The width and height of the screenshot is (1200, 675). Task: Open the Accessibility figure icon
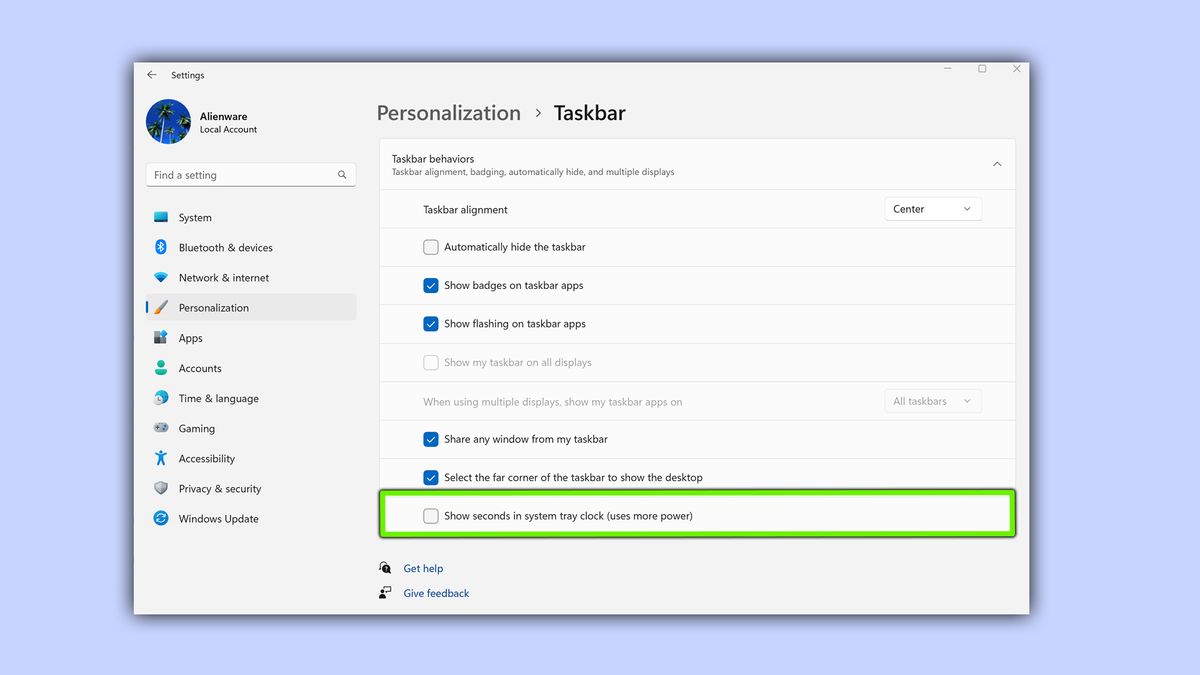[x=161, y=458]
